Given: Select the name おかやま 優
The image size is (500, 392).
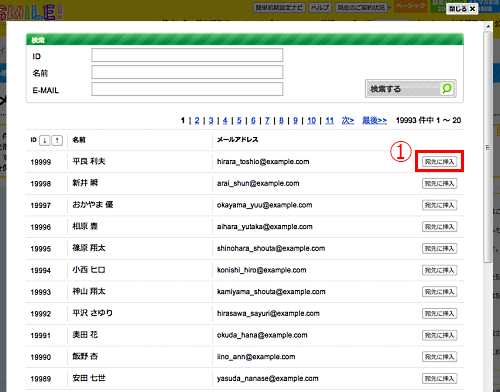Looking at the screenshot, I should pos(93,205).
